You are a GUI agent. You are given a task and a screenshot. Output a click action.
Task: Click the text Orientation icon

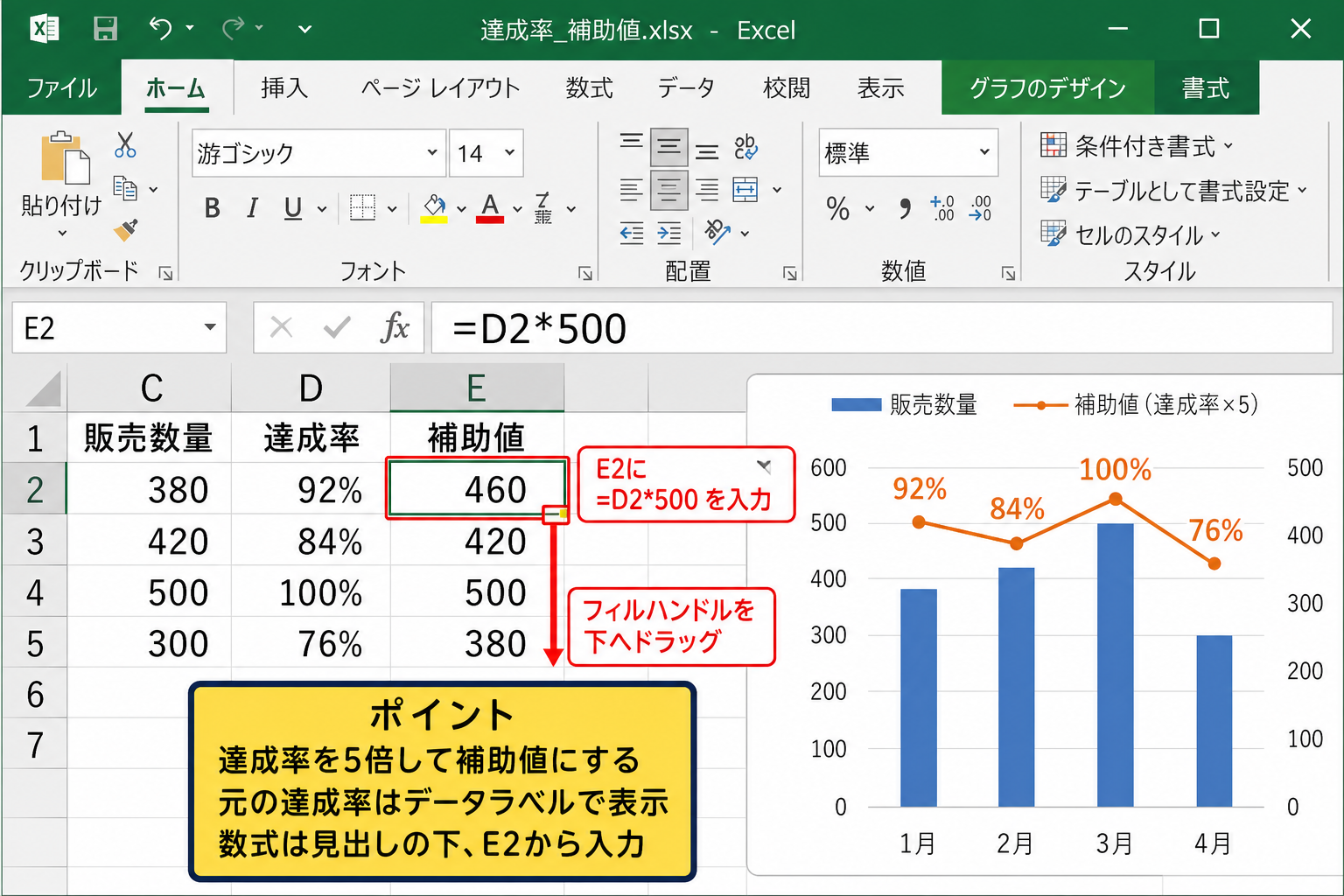(717, 231)
